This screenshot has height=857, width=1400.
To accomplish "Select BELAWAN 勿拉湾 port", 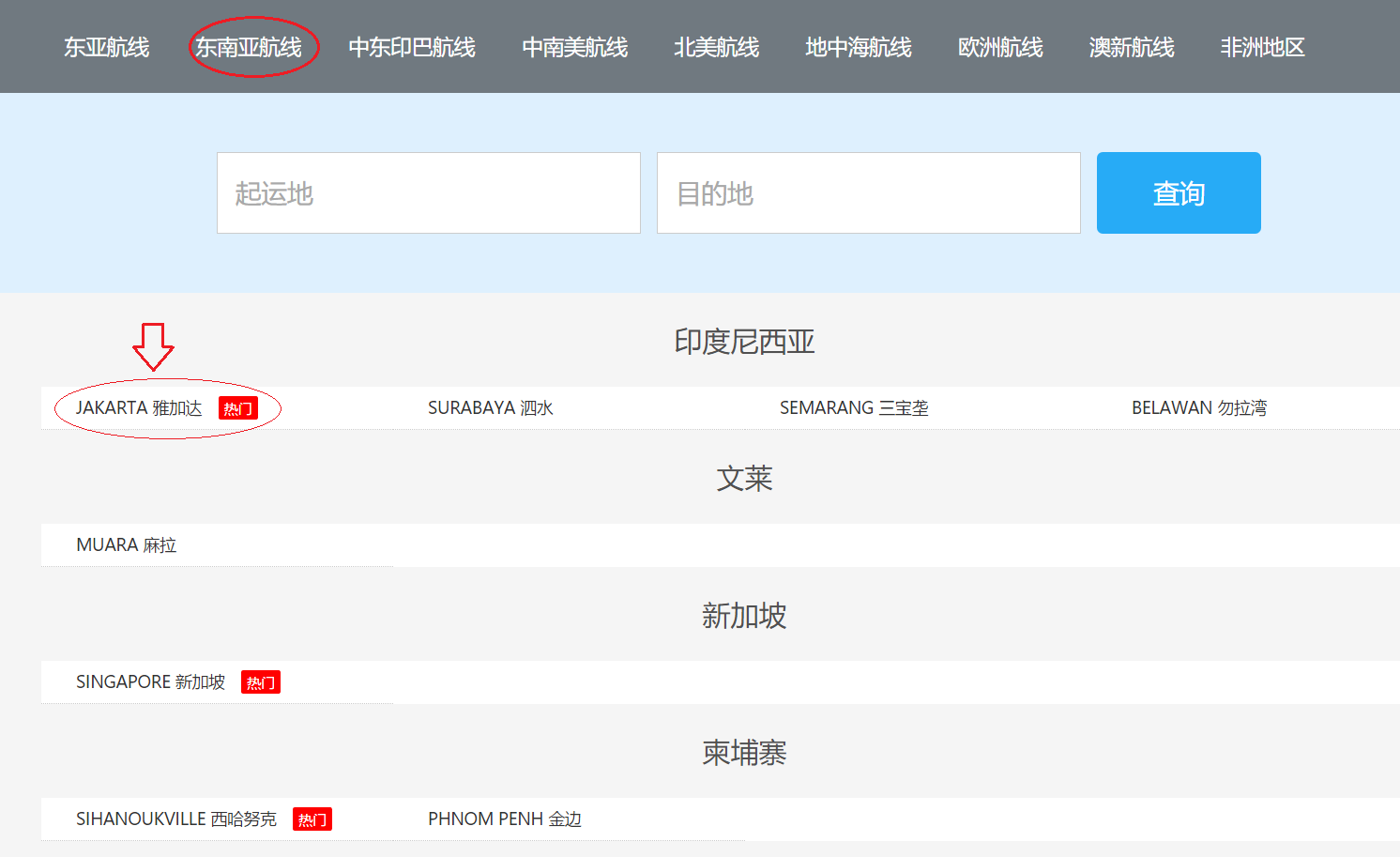I will pos(1199,408).
